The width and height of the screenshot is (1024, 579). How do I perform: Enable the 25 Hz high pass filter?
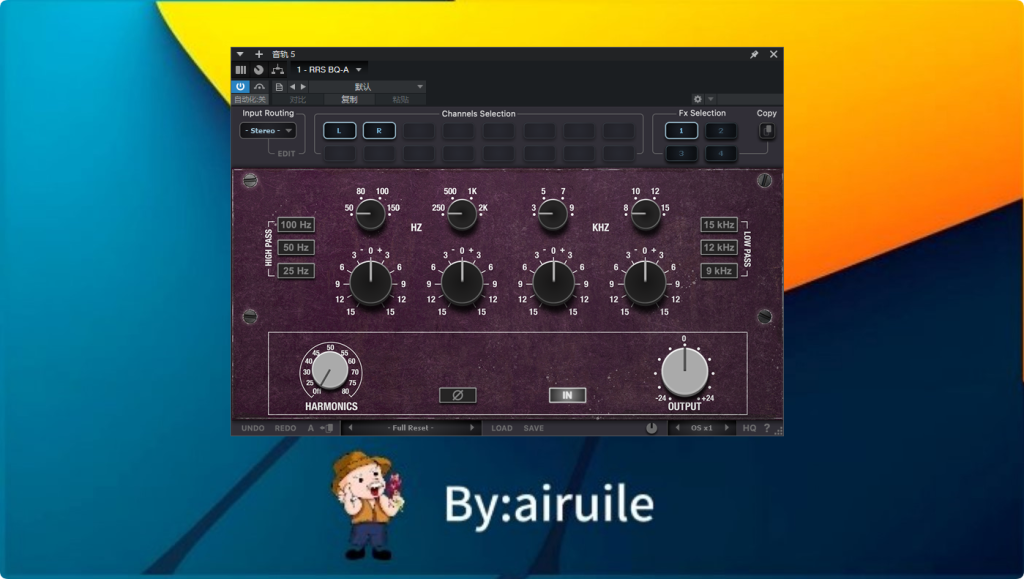pyautogui.click(x=296, y=270)
